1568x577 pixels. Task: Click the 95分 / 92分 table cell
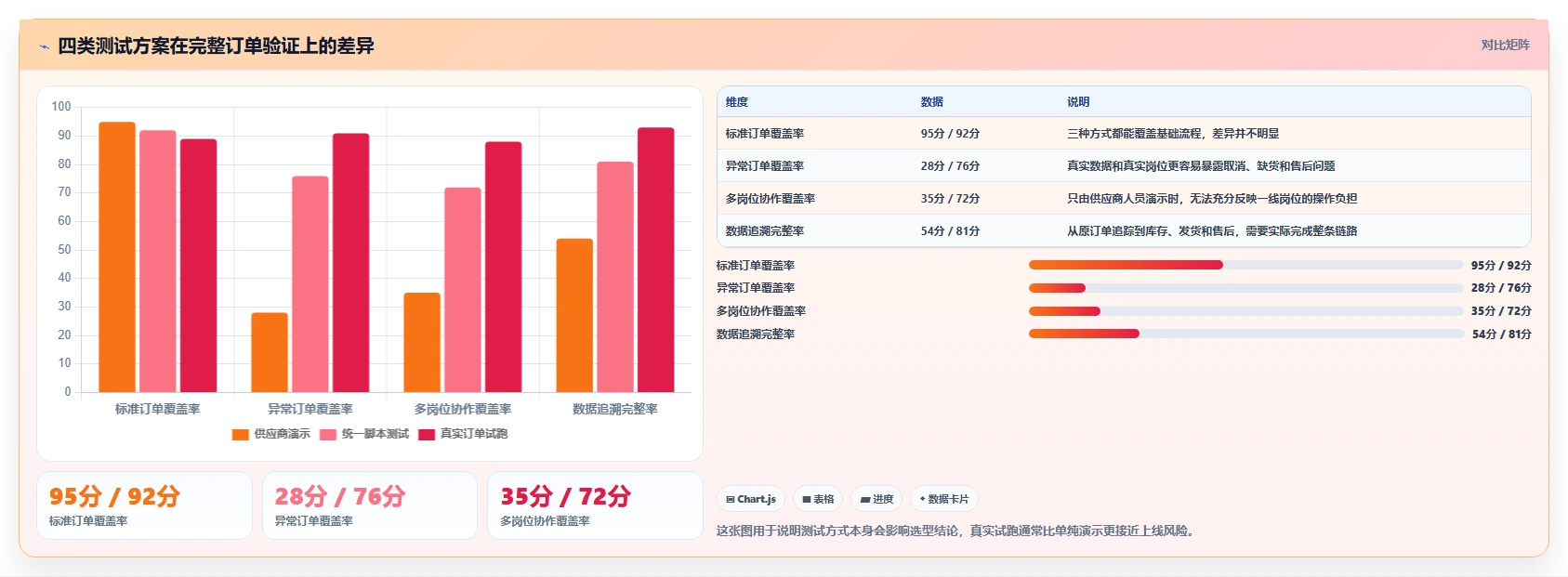pos(950,134)
